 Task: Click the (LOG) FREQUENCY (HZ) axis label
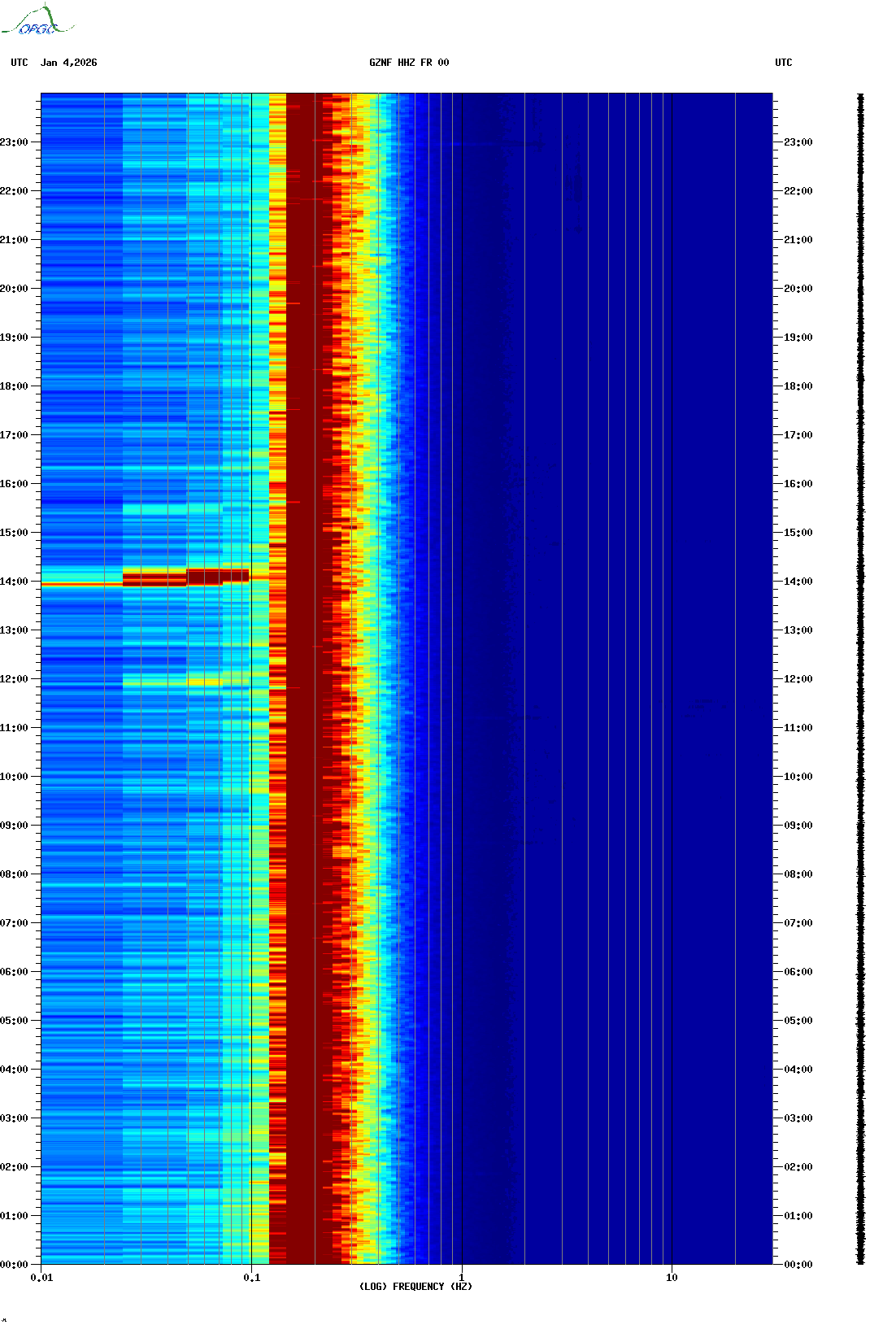[x=415, y=1287]
